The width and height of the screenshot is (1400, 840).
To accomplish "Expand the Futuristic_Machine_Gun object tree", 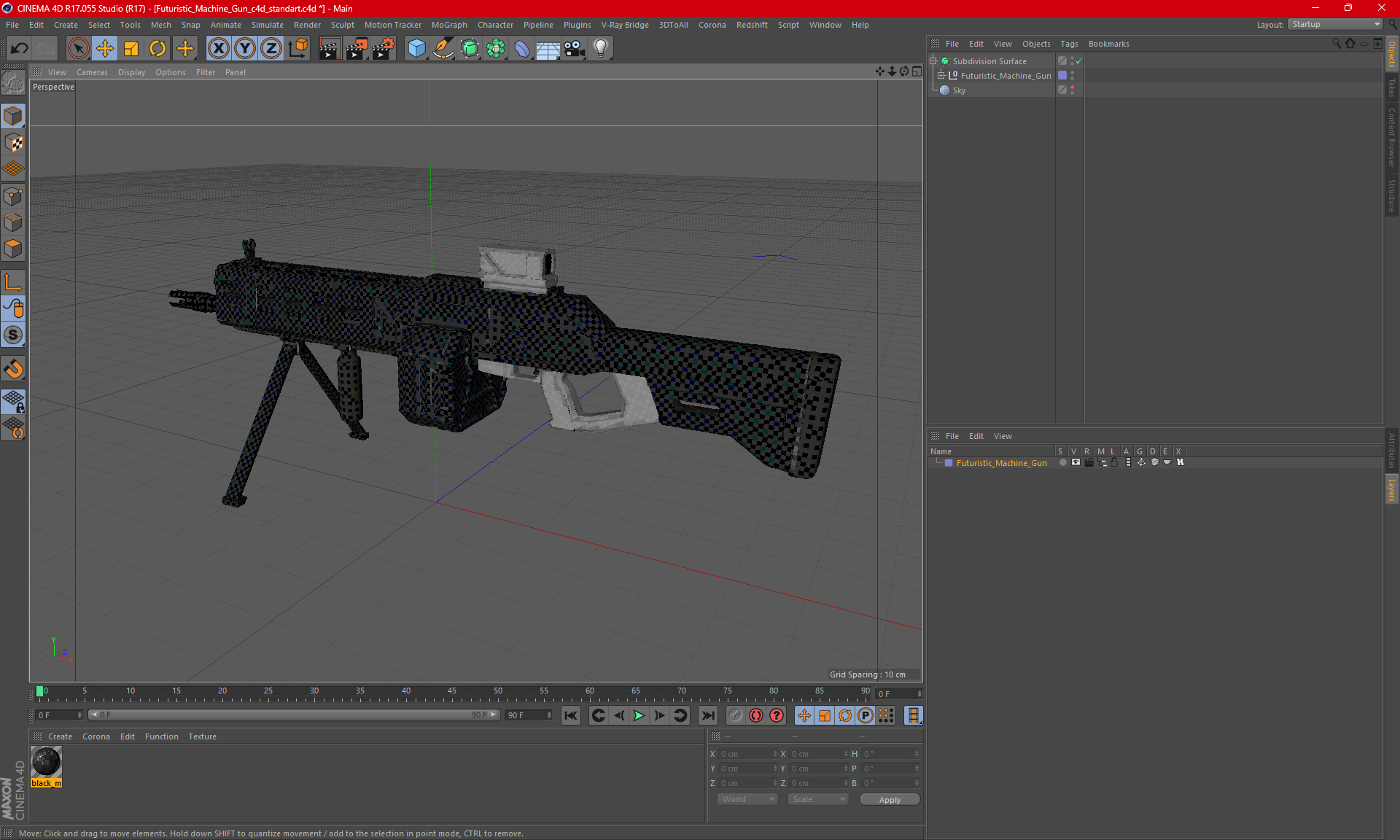I will pyautogui.click(x=941, y=76).
